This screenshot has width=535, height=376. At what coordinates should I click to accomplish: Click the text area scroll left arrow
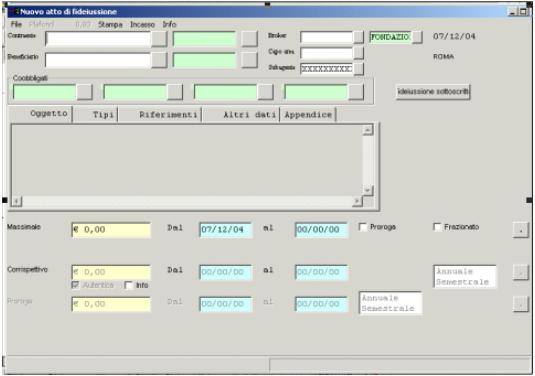pyautogui.click(x=16, y=201)
